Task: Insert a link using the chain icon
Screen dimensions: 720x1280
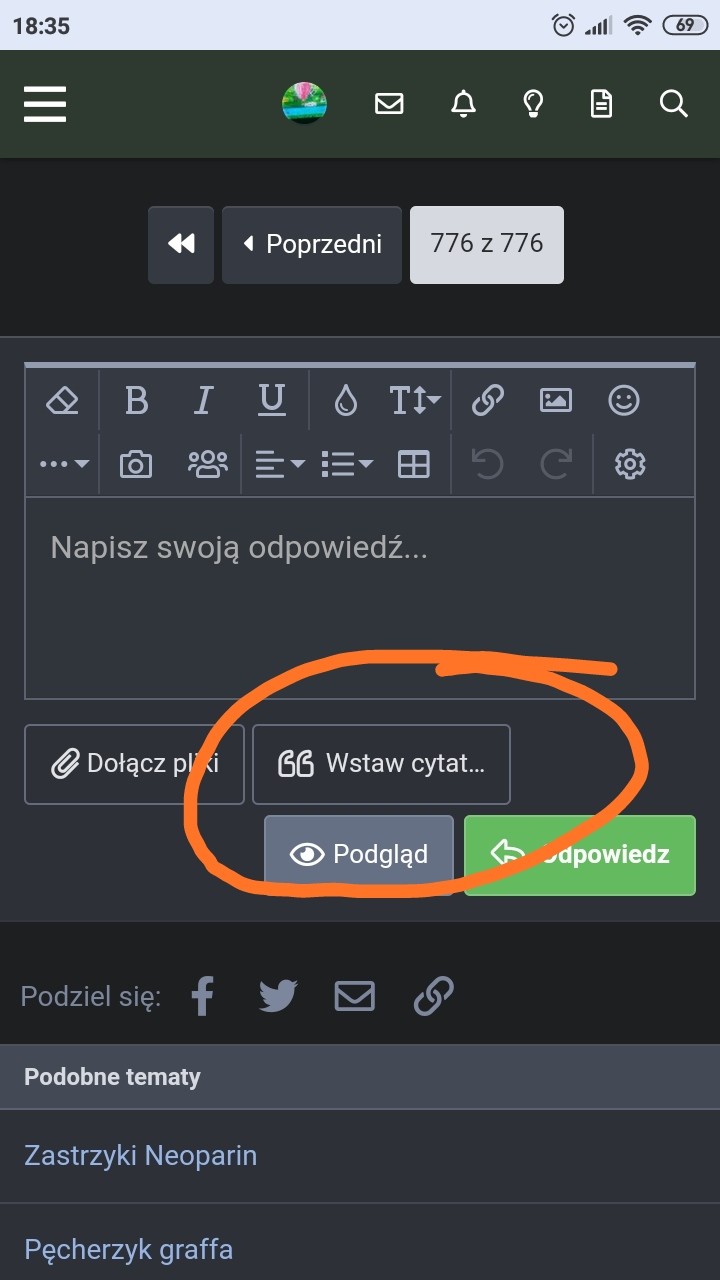Action: 487,401
